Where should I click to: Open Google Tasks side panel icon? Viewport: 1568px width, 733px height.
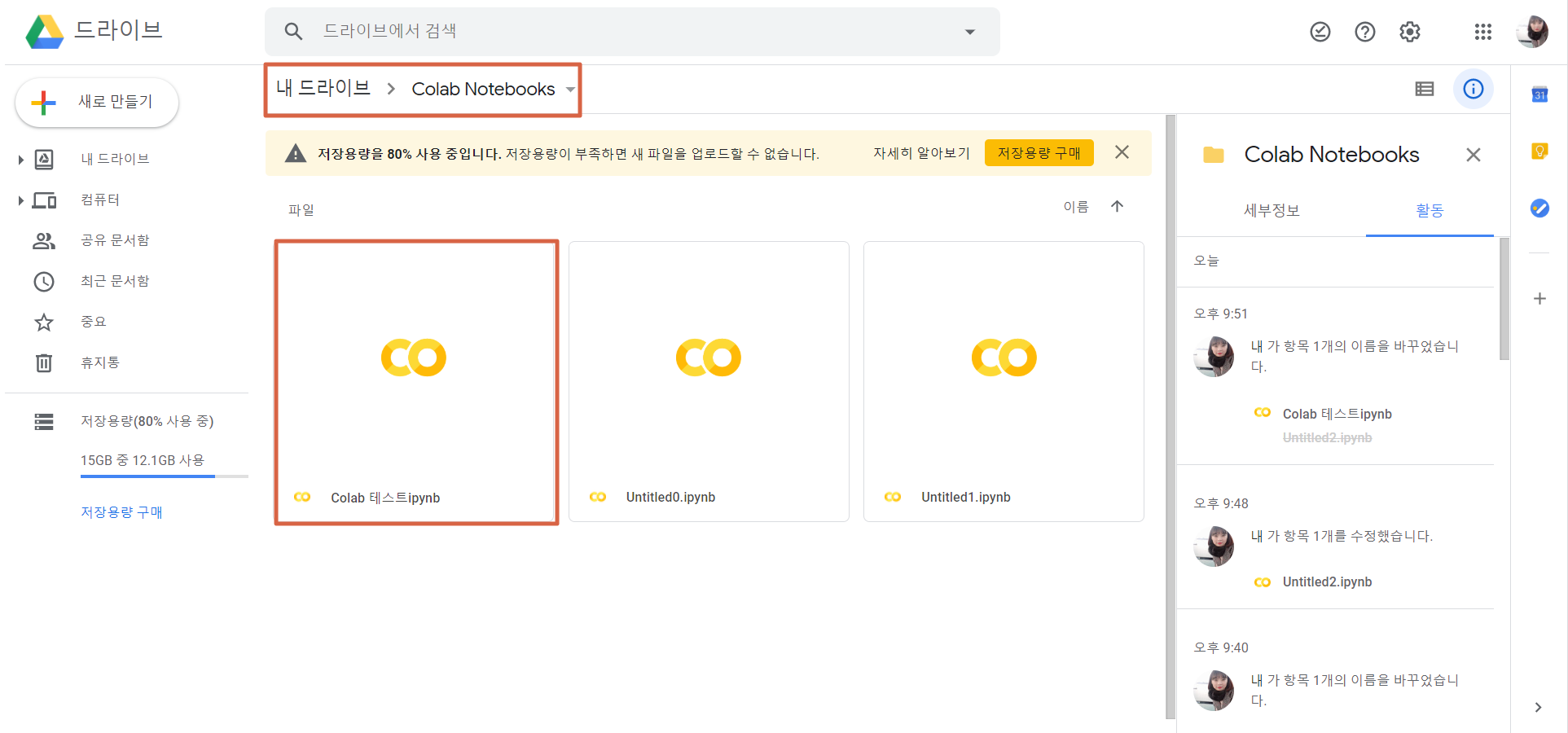(x=1539, y=208)
